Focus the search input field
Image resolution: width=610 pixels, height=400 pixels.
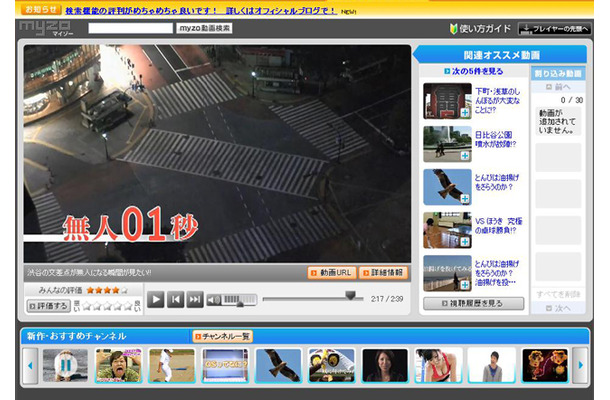[130, 28]
